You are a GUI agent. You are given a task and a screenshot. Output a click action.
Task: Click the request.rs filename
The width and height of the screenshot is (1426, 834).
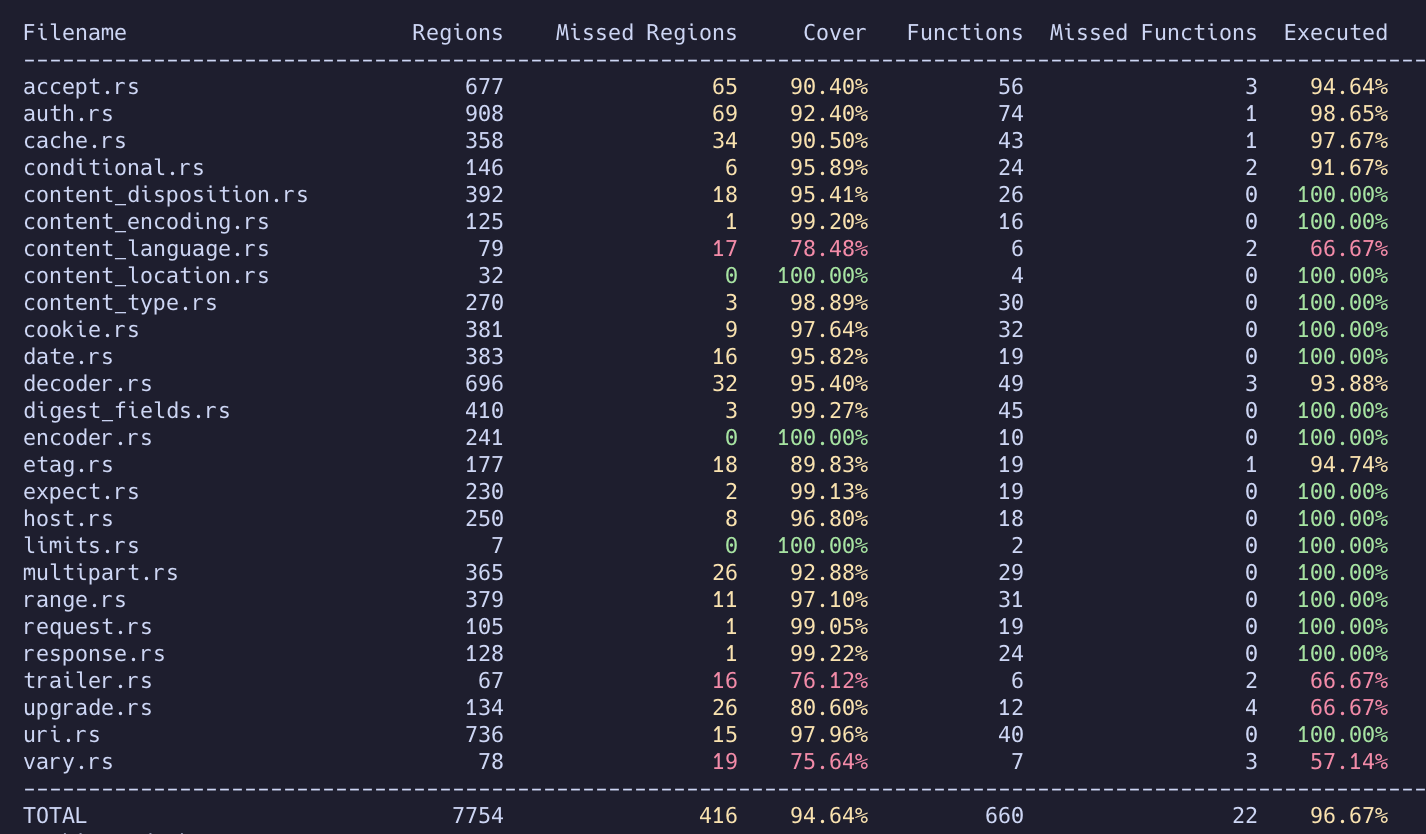click(x=88, y=627)
